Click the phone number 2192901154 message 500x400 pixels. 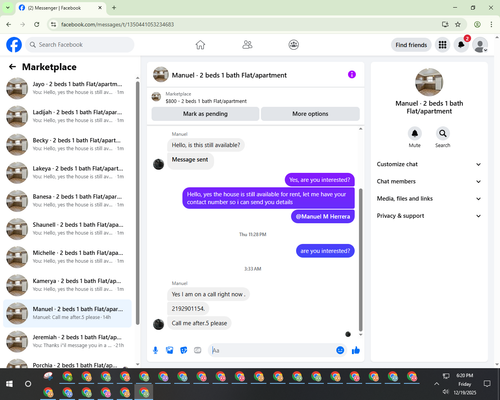(x=188, y=309)
